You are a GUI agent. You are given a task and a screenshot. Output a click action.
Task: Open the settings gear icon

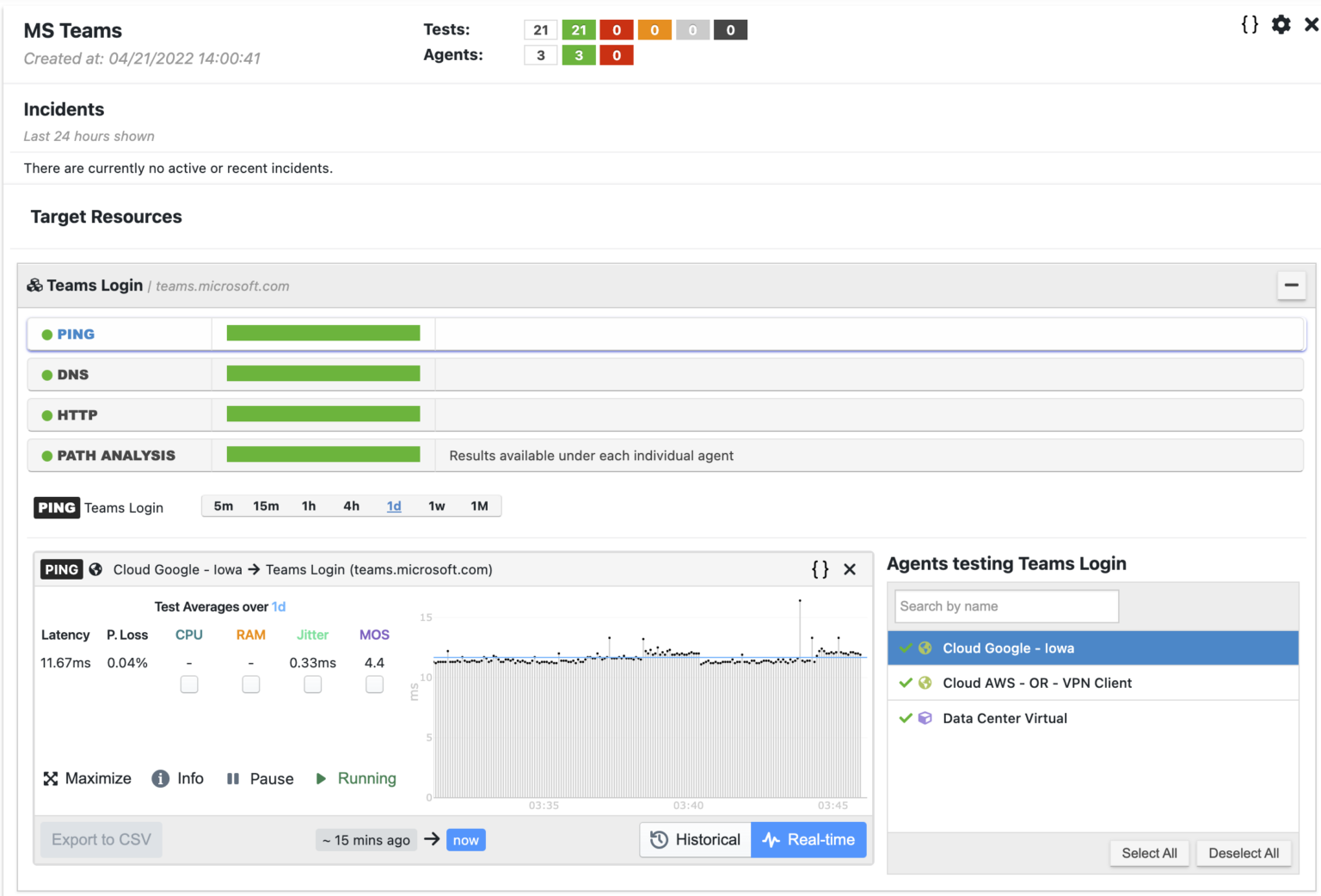click(x=1281, y=25)
